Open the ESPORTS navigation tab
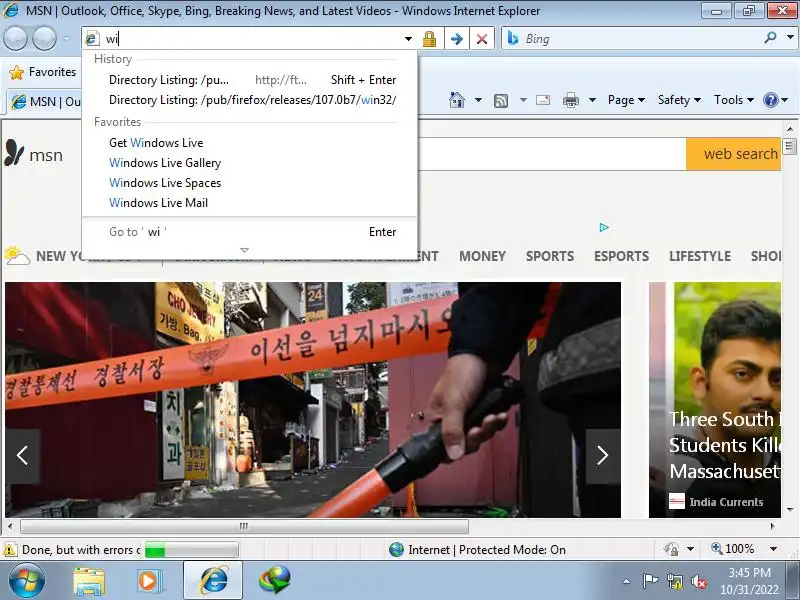This screenshot has height=600, width=800. pos(621,256)
